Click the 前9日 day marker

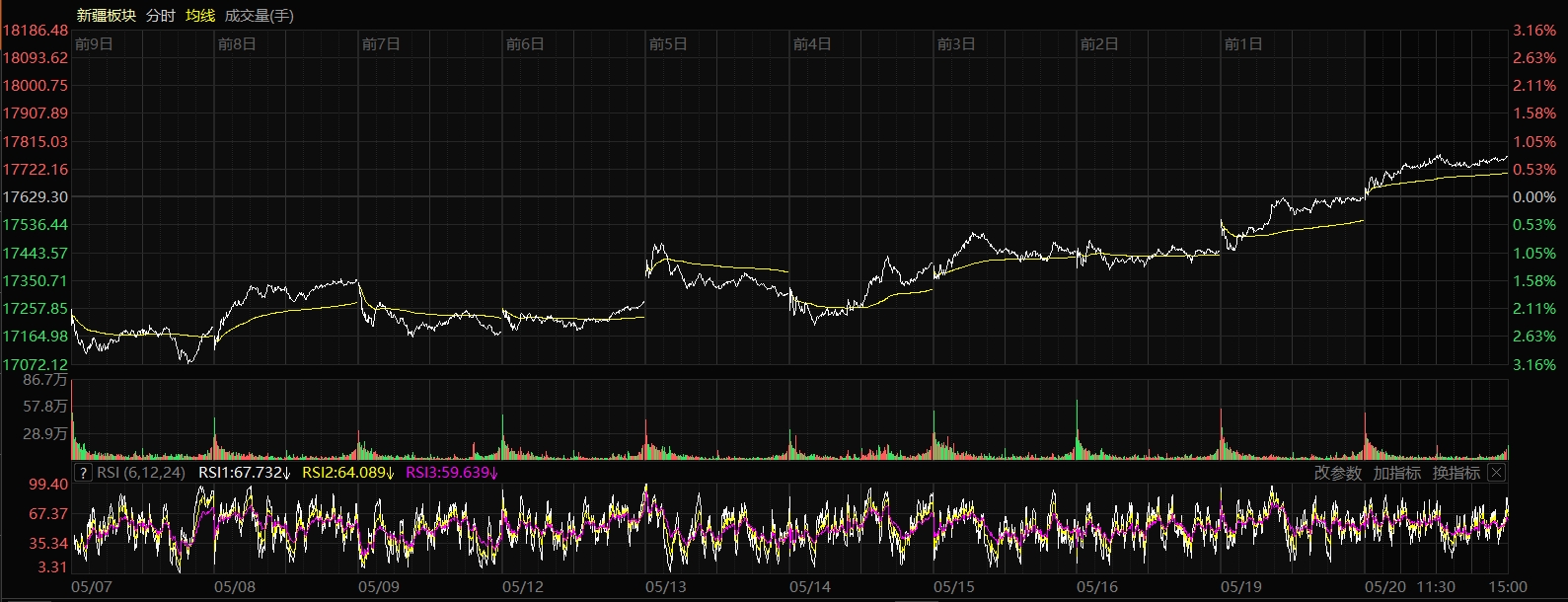tap(94, 44)
